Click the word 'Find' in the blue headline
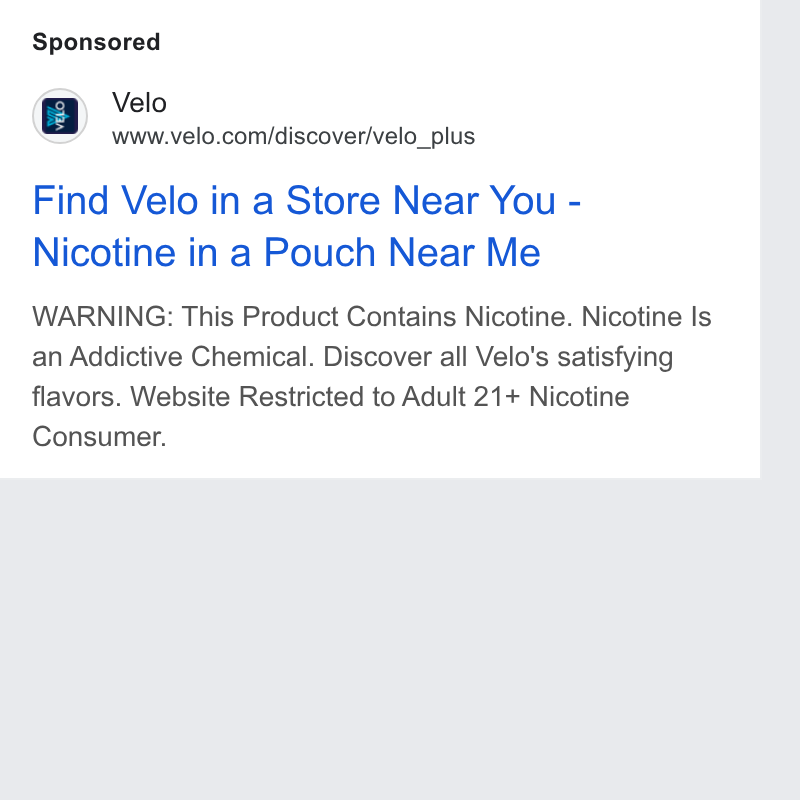This screenshot has height=800, width=800. (x=70, y=201)
